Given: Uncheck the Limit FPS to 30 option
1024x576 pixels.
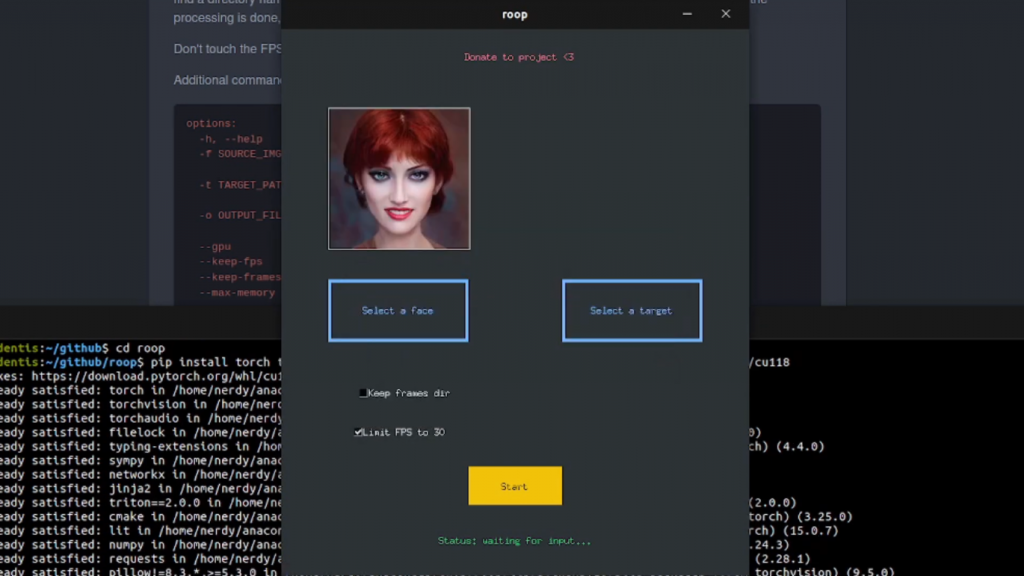Looking at the screenshot, I should point(359,432).
